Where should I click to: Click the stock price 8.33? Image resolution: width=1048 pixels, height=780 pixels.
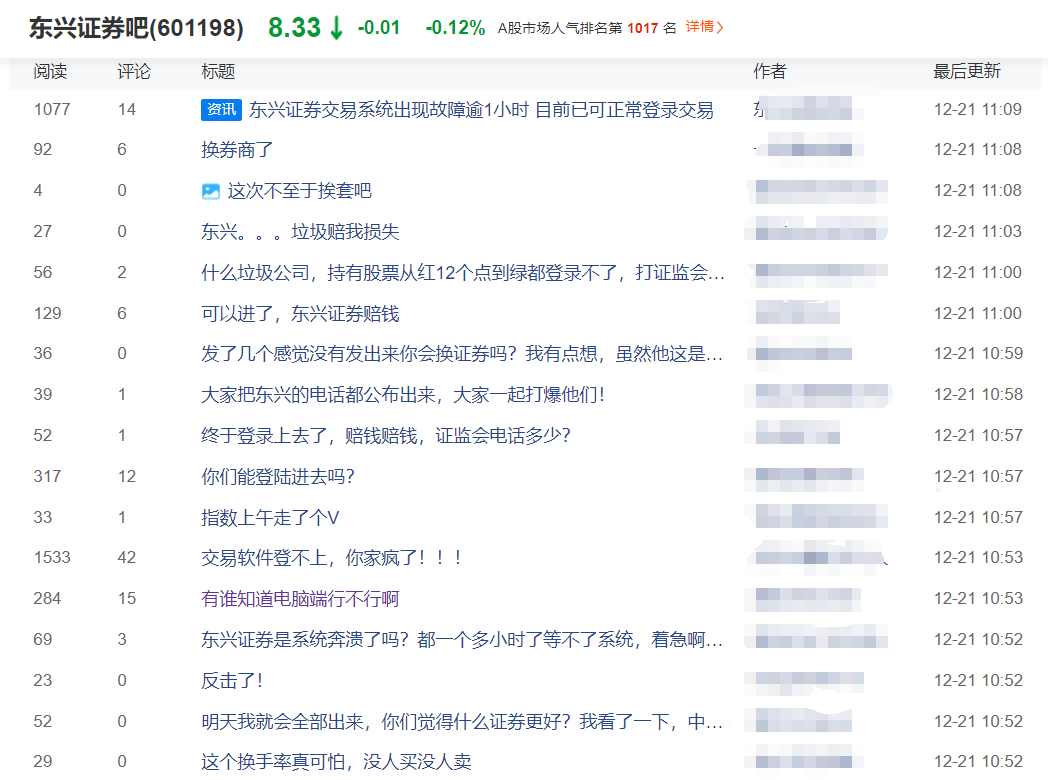click(295, 27)
